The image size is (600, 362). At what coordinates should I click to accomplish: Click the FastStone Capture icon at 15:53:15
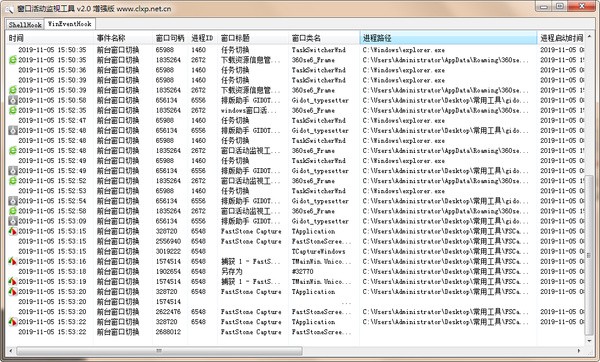[13, 231]
